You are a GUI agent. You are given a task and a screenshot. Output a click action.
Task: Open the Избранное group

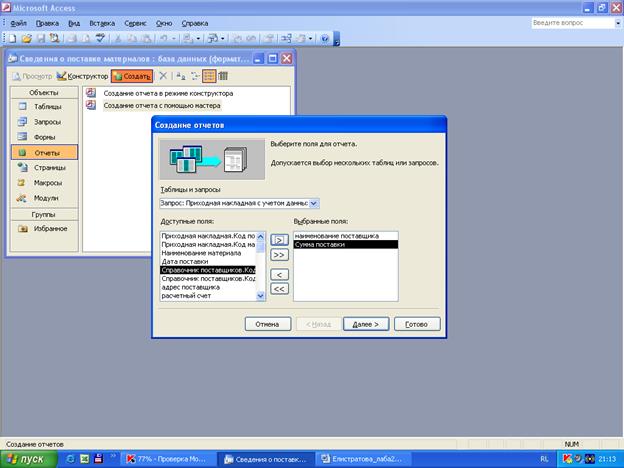point(44,228)
